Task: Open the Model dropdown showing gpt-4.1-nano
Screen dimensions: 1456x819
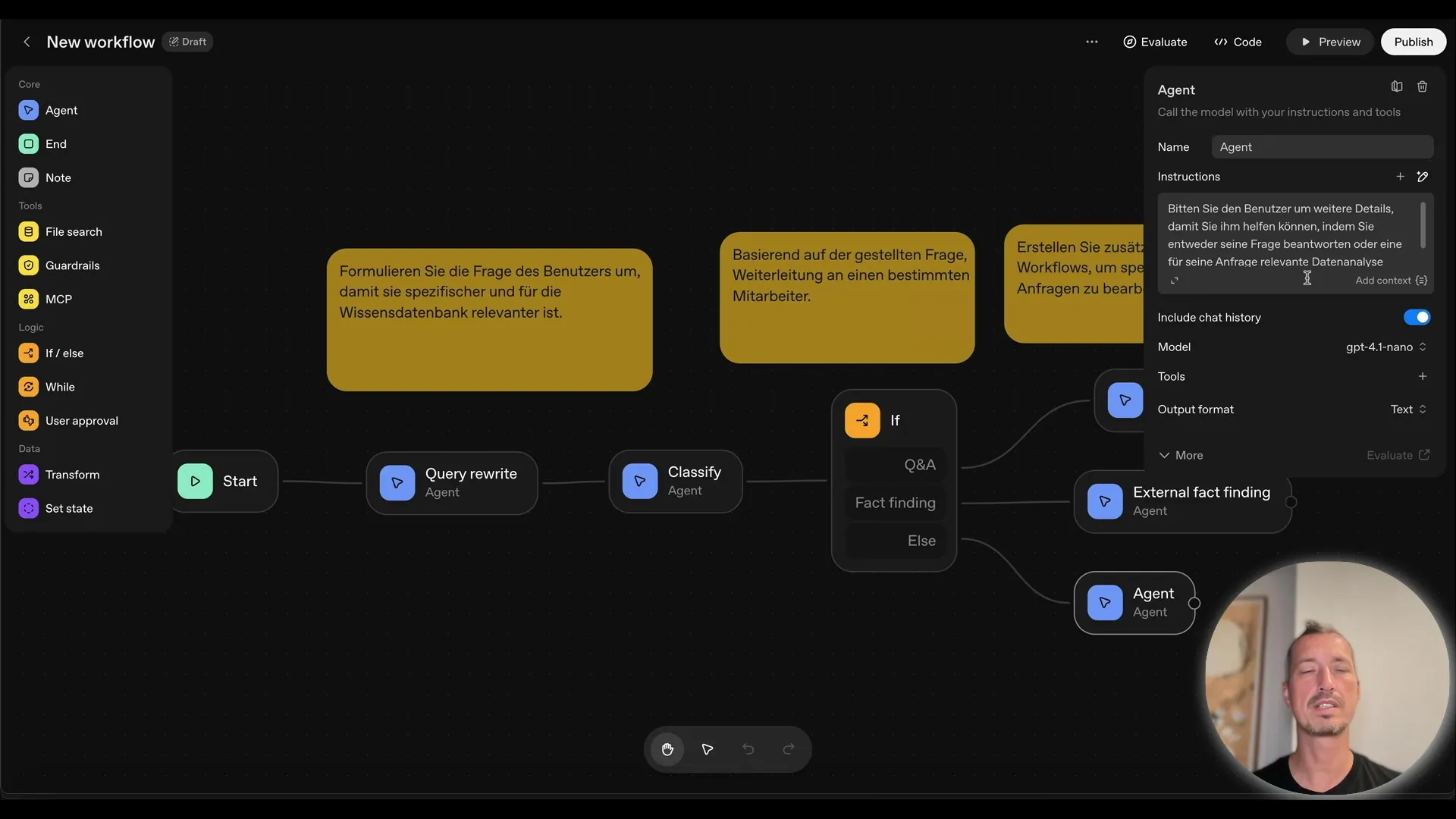Action: click(x=1385, y=347)
